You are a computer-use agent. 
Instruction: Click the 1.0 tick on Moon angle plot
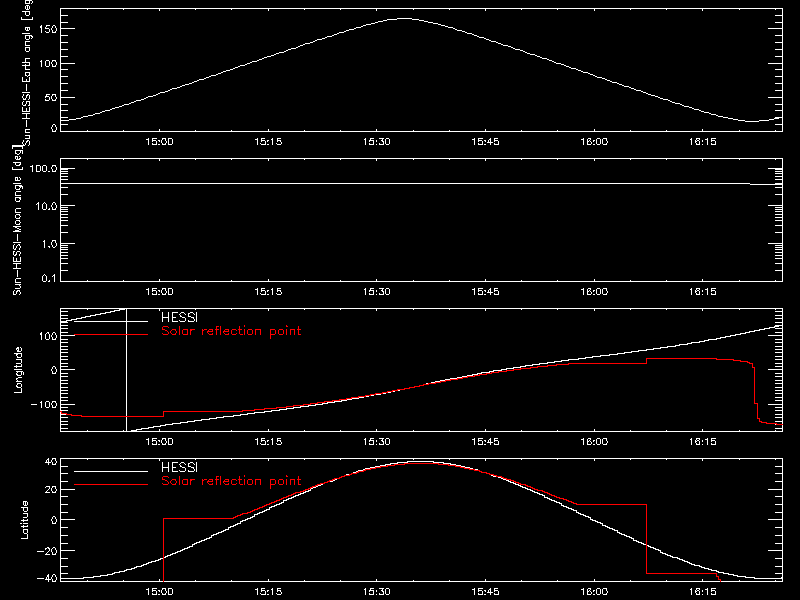tap(49, 244)
